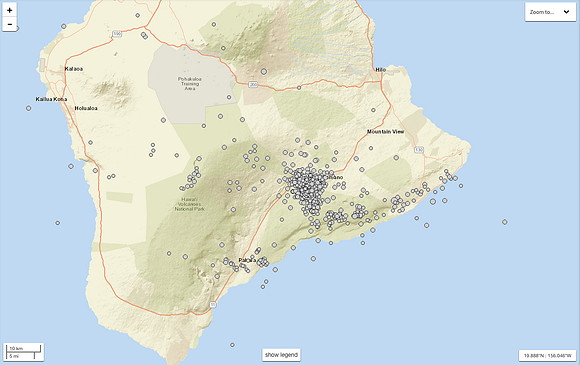Click the 'Holualoa' town label
Image resolution: width=580 pixels, height=365 pixels.
[x=86, y=108]
